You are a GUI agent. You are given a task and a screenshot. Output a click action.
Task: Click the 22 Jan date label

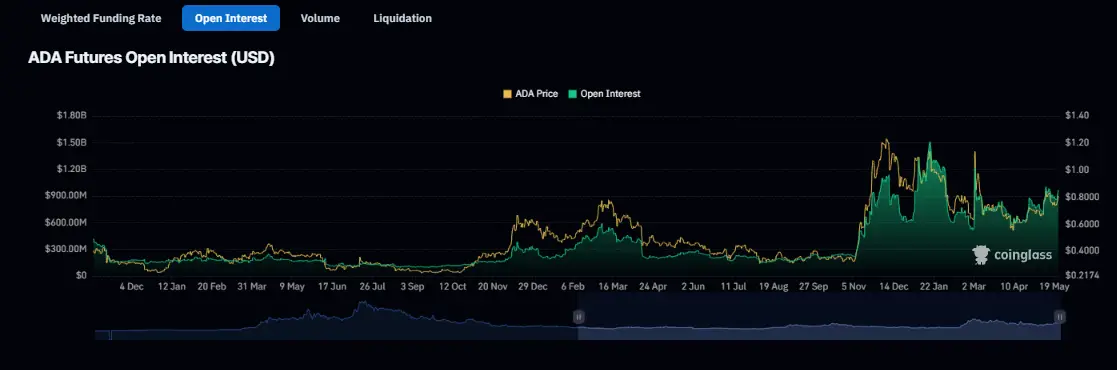pos(934,287)
